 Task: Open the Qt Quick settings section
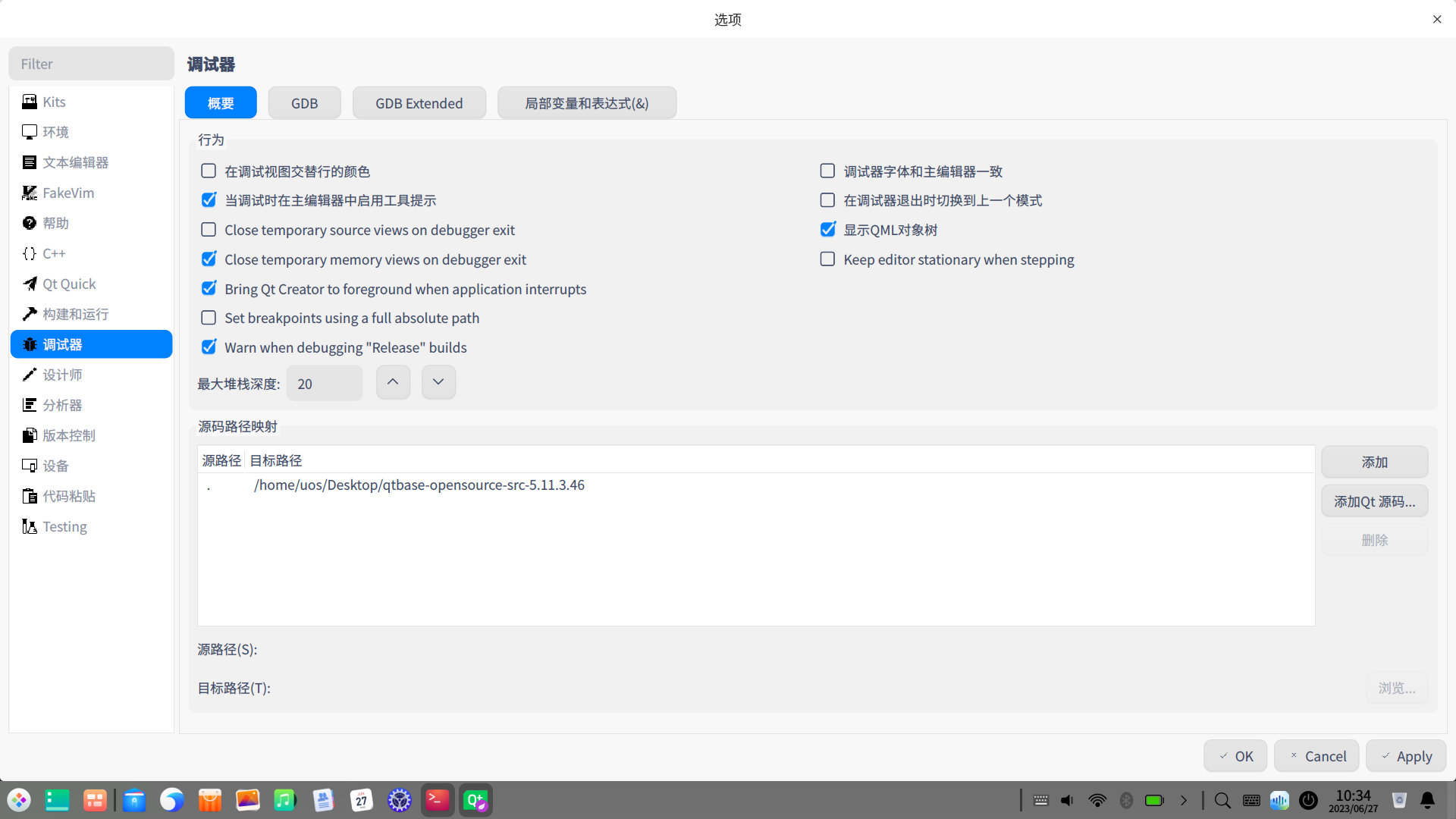pos(68,284)
